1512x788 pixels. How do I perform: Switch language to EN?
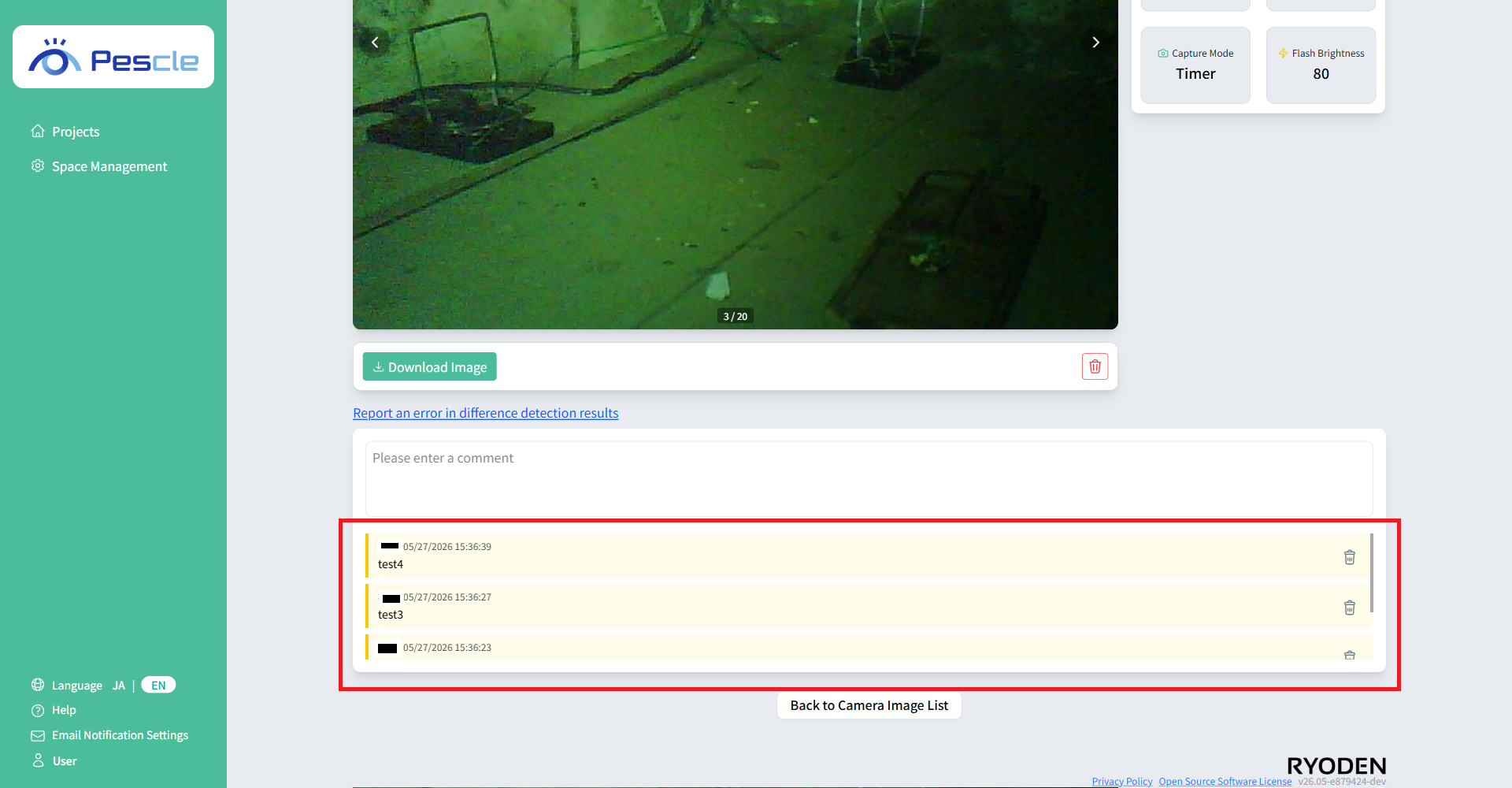coord(158,686)
